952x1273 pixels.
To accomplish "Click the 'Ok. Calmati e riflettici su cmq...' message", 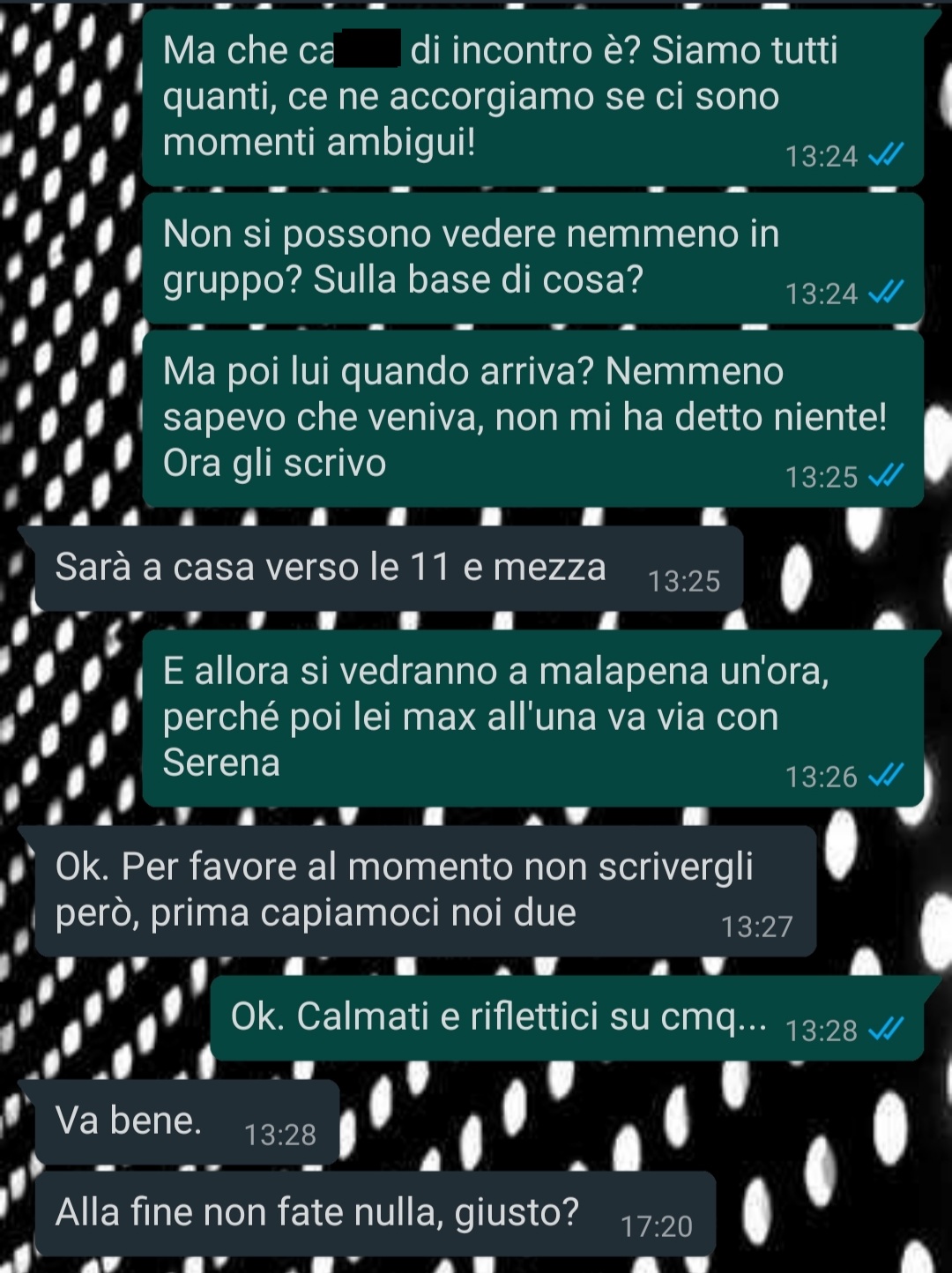I will point(566,1017).
